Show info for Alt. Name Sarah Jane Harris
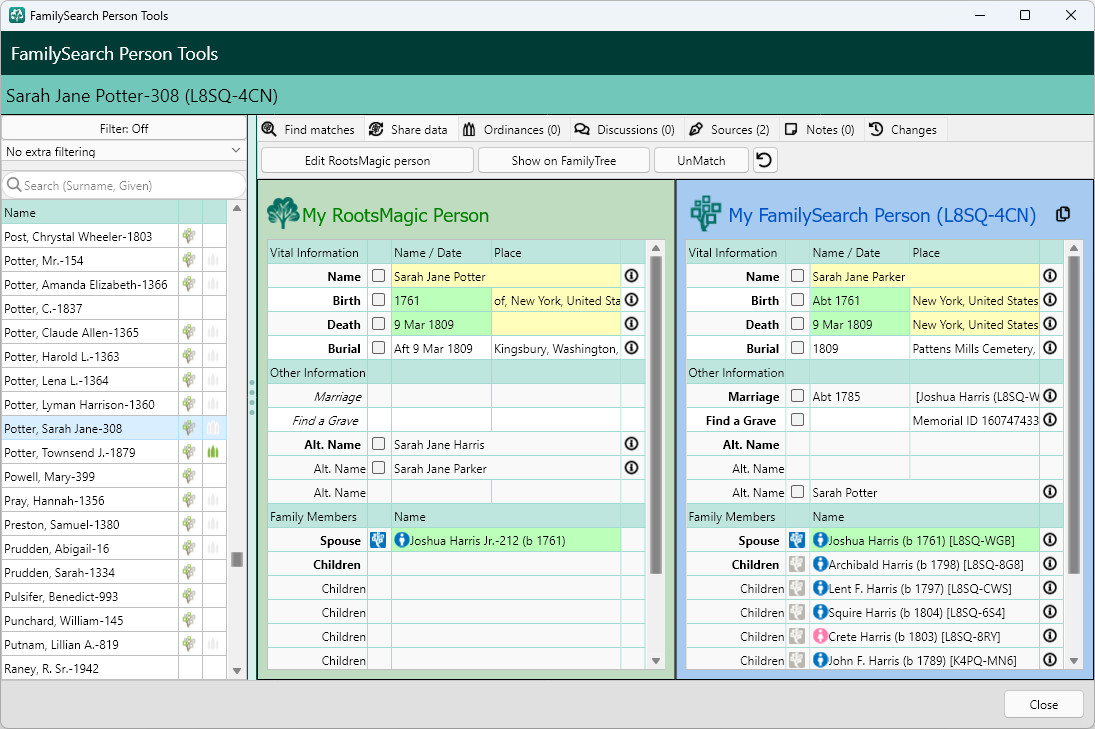1095x729 pixels. 631,444
